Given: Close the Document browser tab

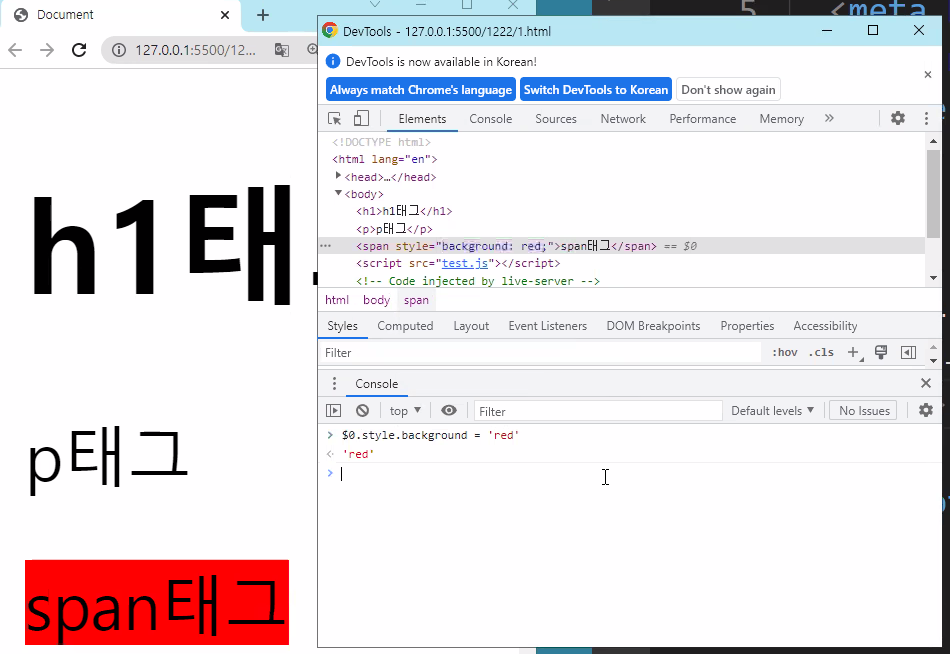Looking at the screenshot, I should (225, 15).
